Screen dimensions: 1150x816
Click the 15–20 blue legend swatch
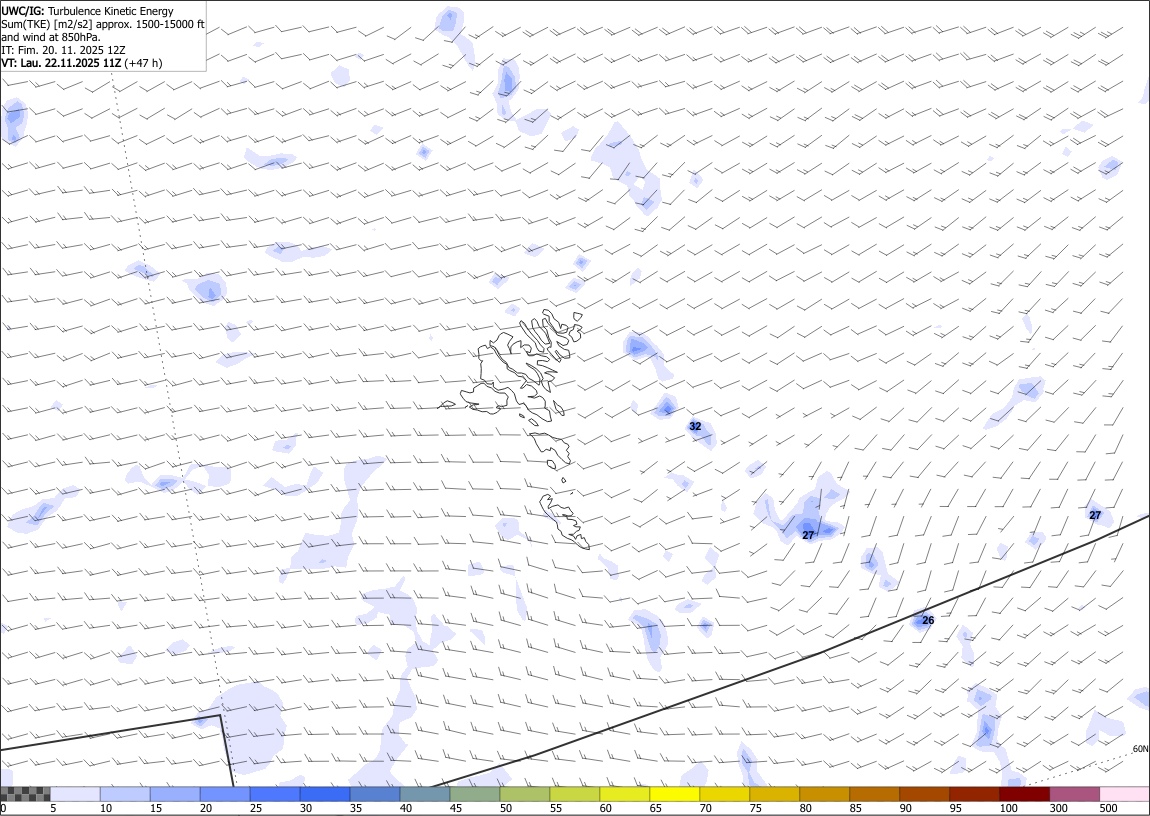(175, 794)
